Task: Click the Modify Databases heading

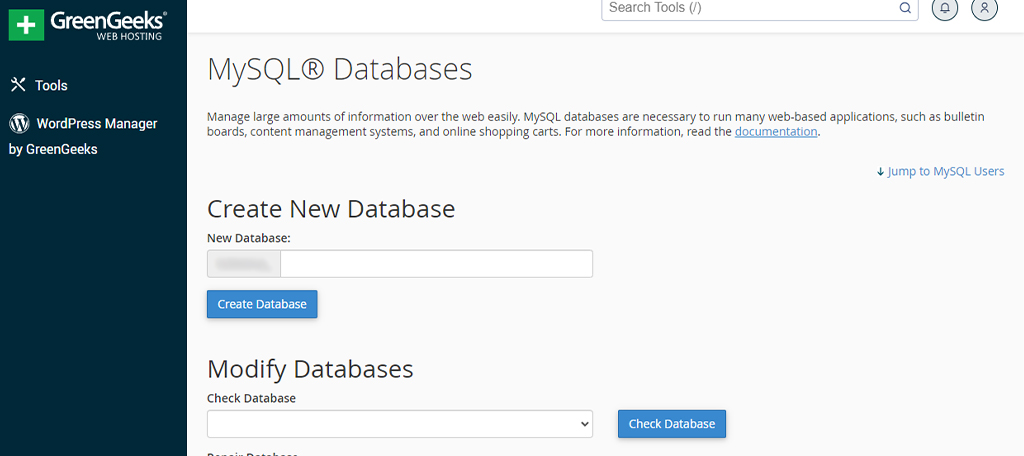Action: pyautogui.click(x=310, y=369)
